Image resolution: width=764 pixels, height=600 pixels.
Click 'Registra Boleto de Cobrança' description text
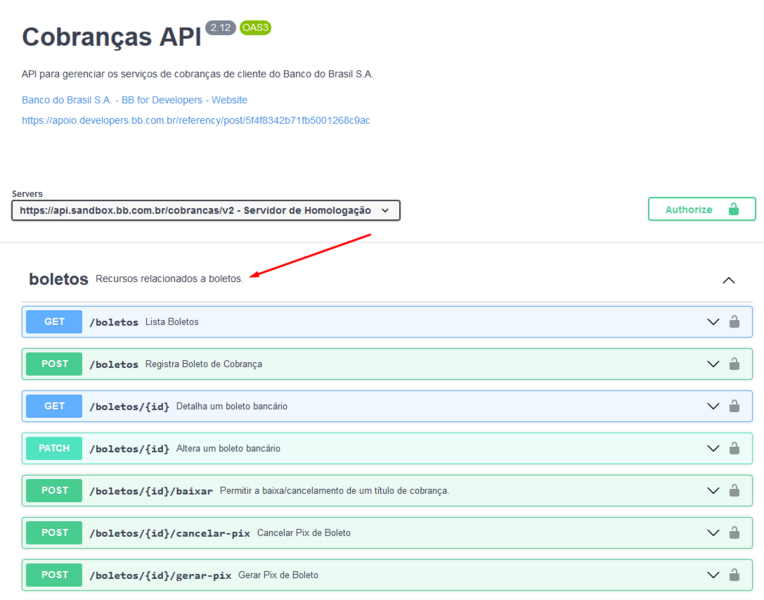point(204,364)
